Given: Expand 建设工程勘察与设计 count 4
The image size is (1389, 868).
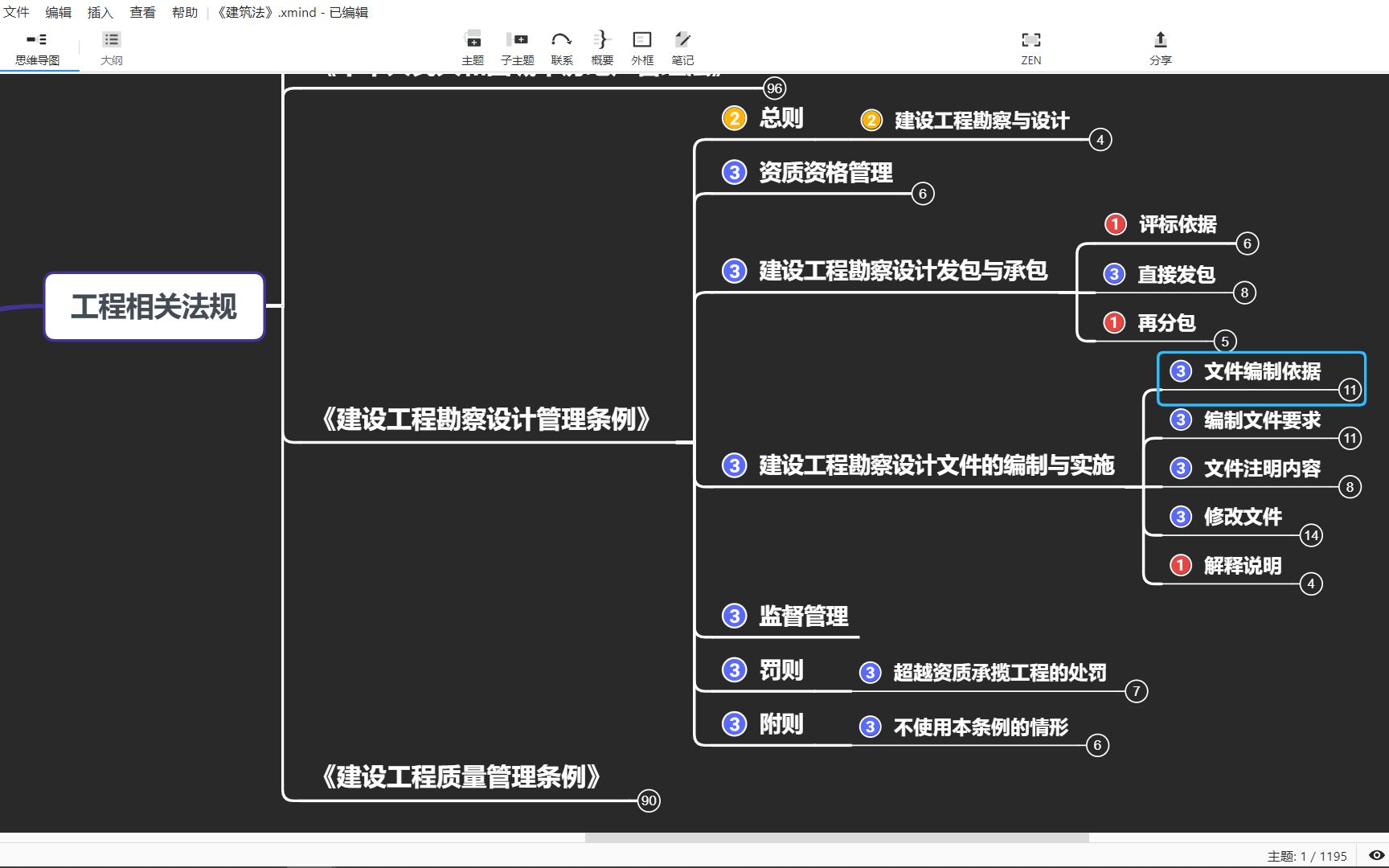Looking at the screenshot, I should pyautogui.click(x=1100, y=140).
